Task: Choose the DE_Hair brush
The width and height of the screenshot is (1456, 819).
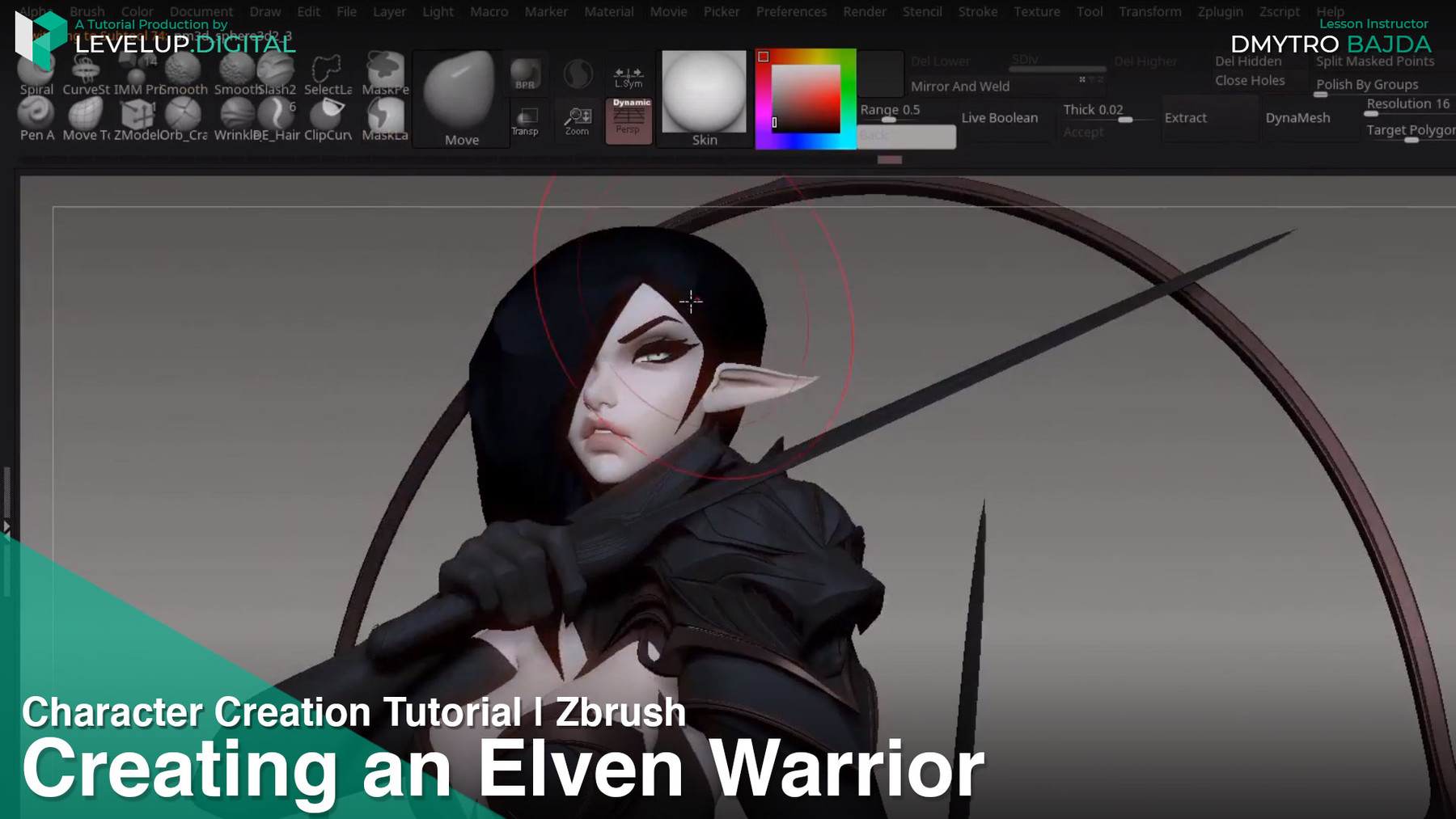Action: click(277, 120)
